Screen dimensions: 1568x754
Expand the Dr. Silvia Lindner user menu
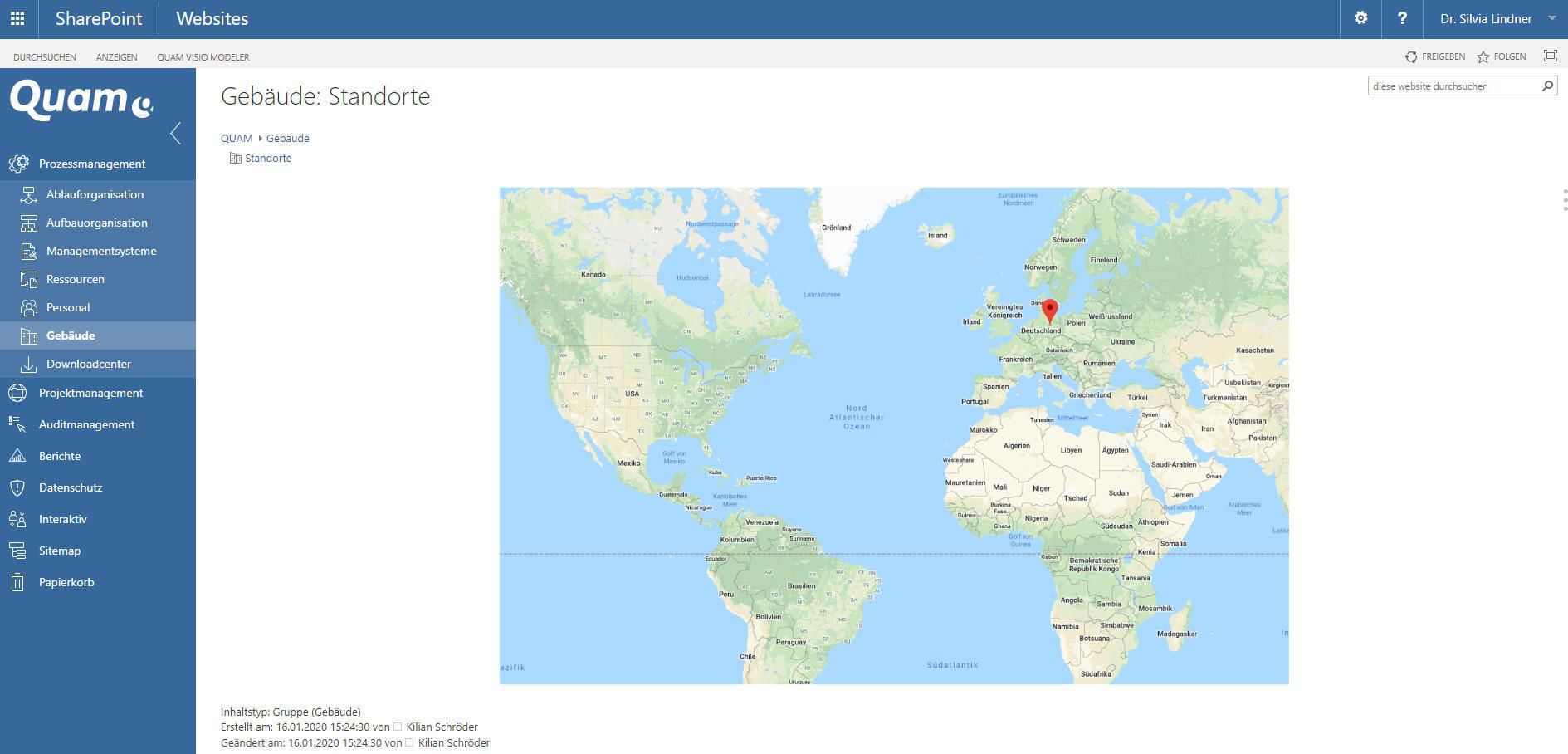pos(1497,18)
